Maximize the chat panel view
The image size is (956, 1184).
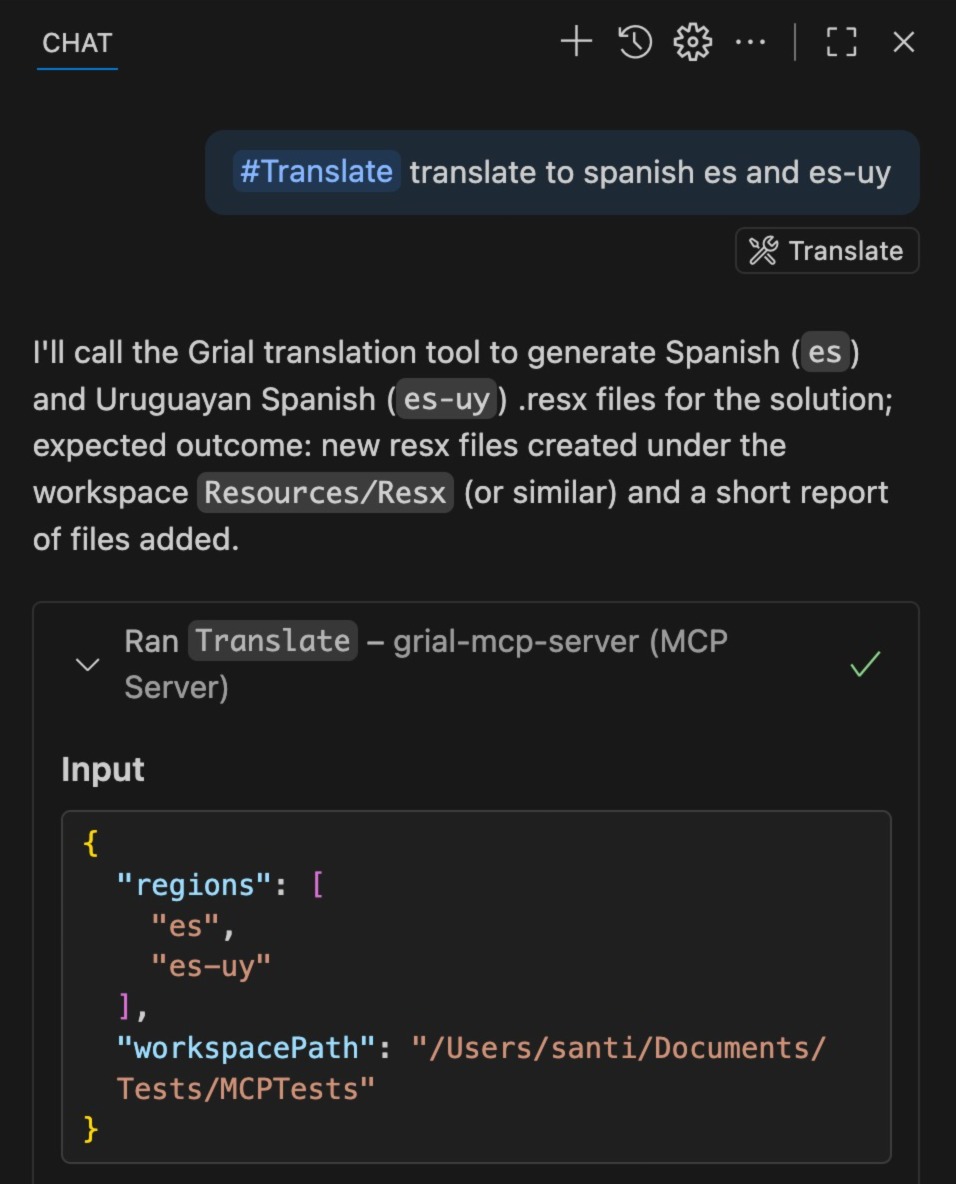tap(841, 42)
